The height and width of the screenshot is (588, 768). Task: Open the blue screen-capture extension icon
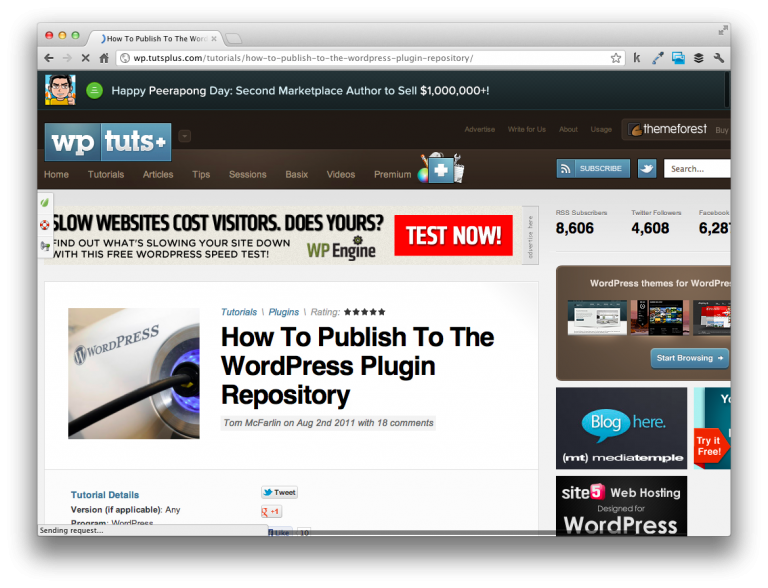tap(678, 58)
